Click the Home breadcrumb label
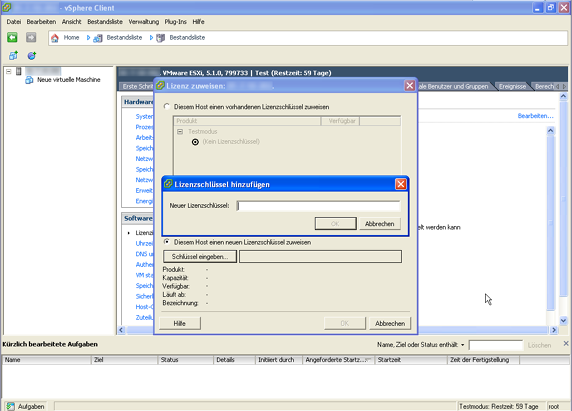Image resolution: width=572 pixels, height=411 pixels. coord(71,38)
